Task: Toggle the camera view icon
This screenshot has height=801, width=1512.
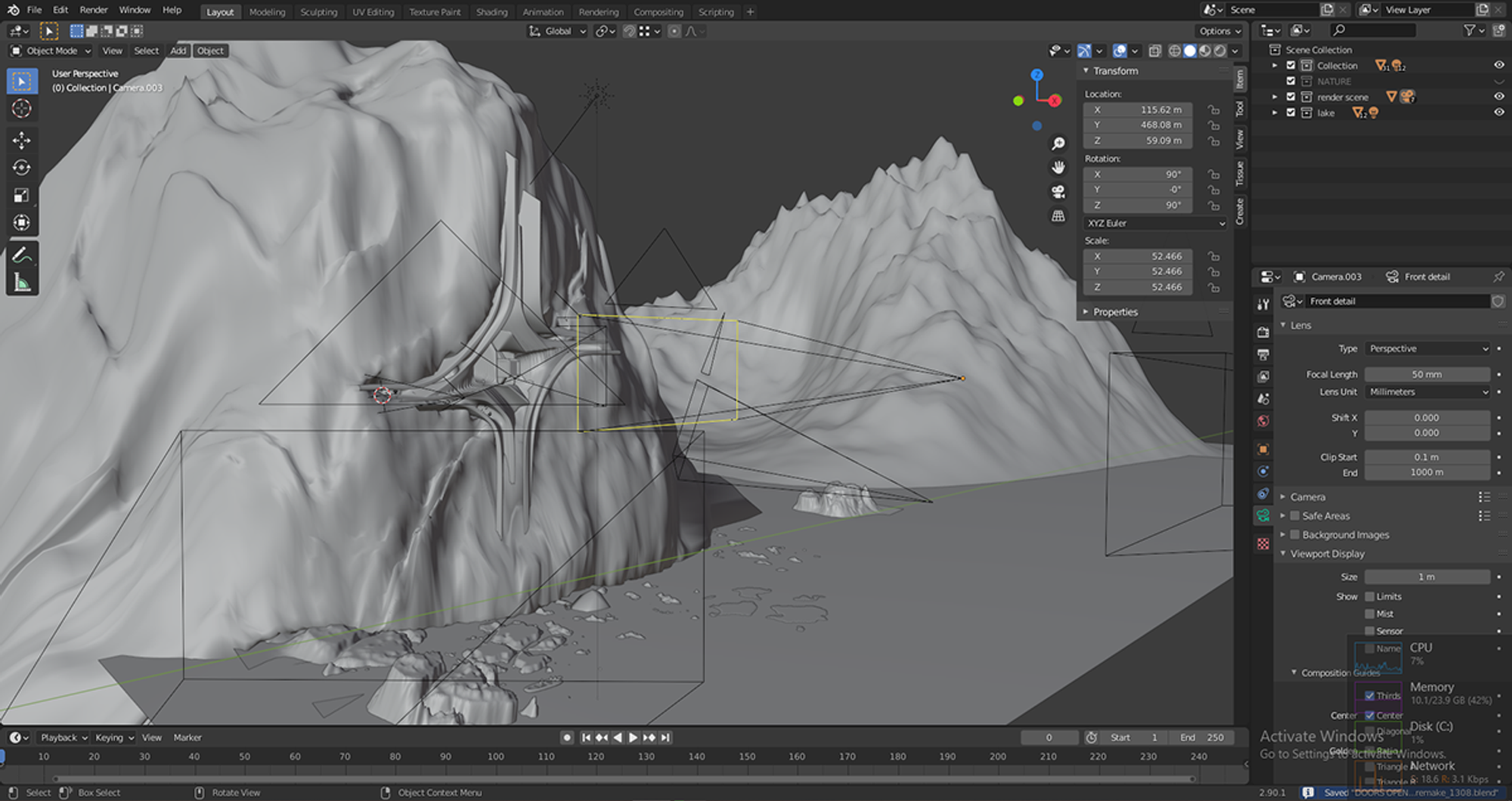Action: 1058,191
